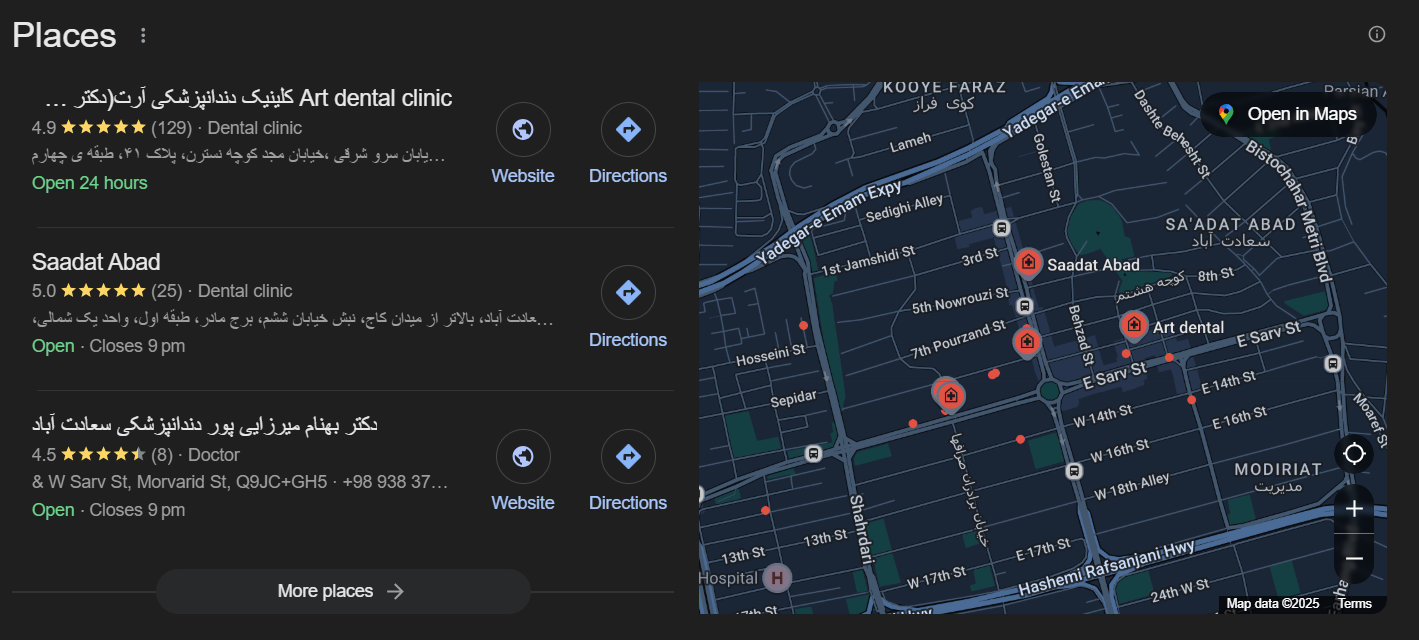
Task: Zoom in on the map
Action: (1354, 509)
